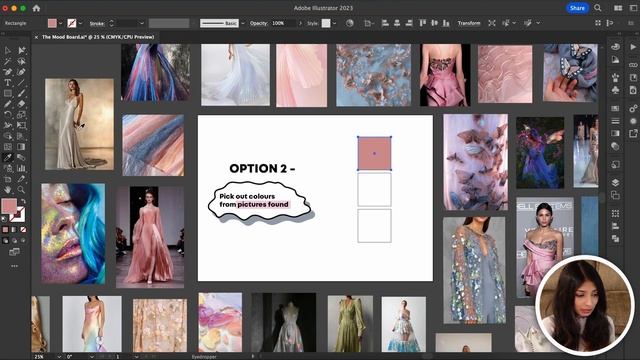Swap fill and stroke arrow
This screenshot has width=640, height=360.
coord(23,201)
